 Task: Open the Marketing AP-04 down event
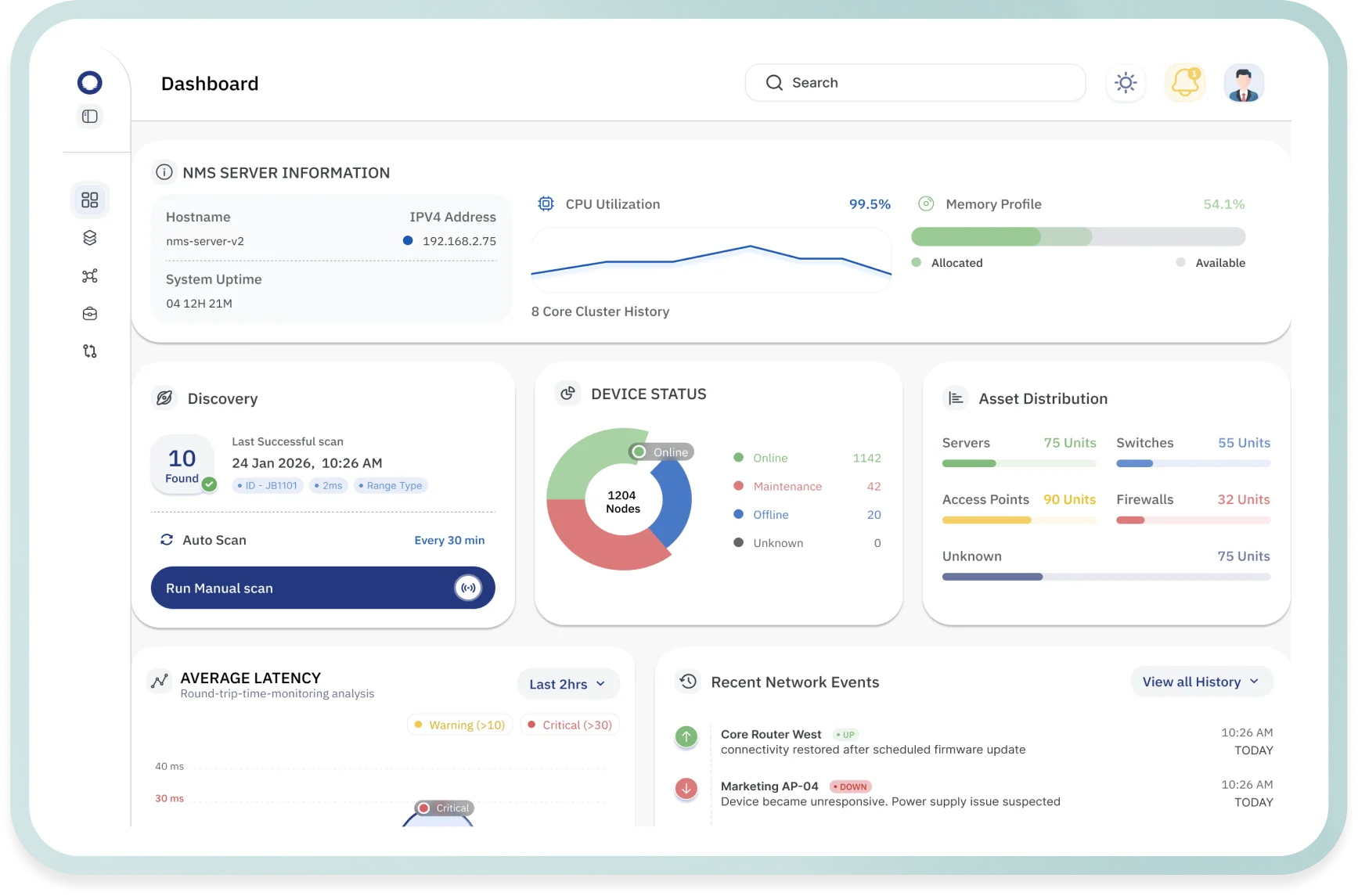(x=974, y=793)
